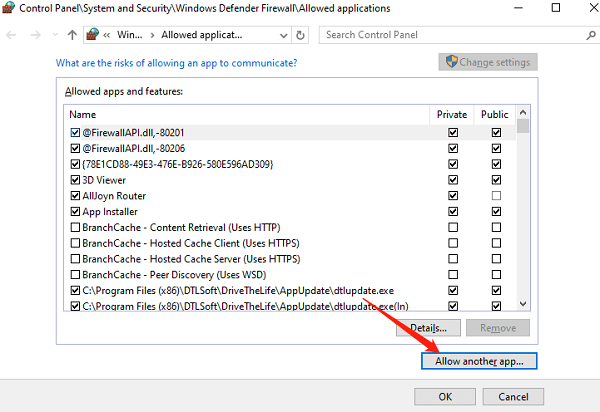Open recent locations dropdown arrow
The width and height of the screenshot is (600, 412).
[x=55, y=35]
